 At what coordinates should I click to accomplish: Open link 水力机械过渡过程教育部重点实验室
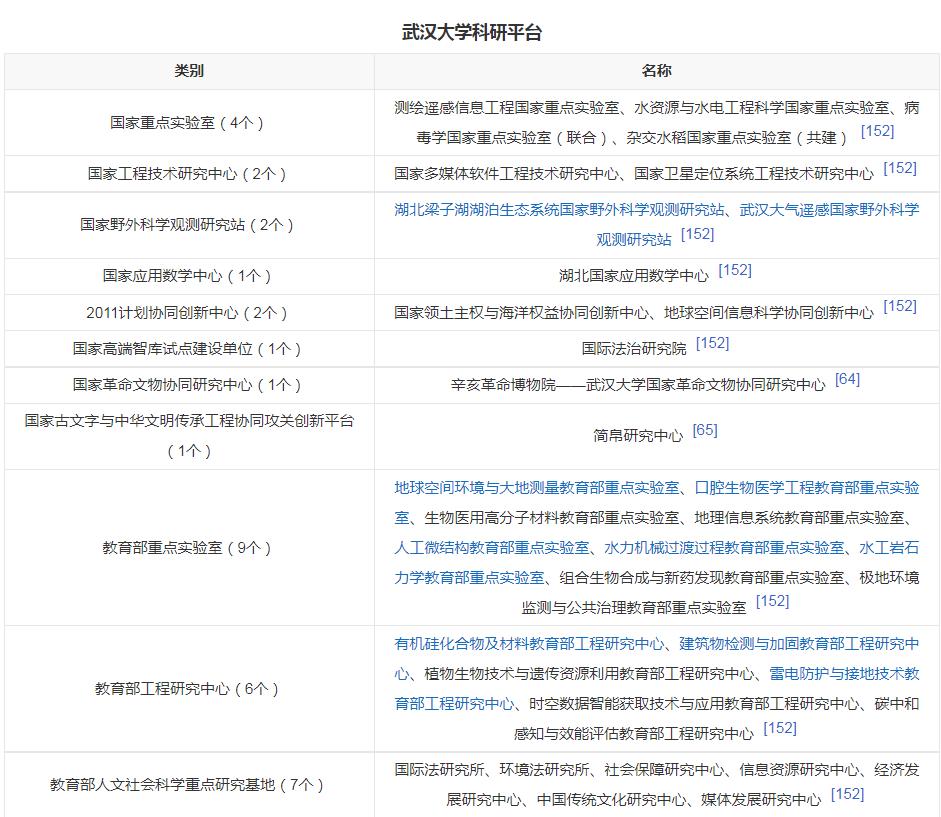(724, 548)
